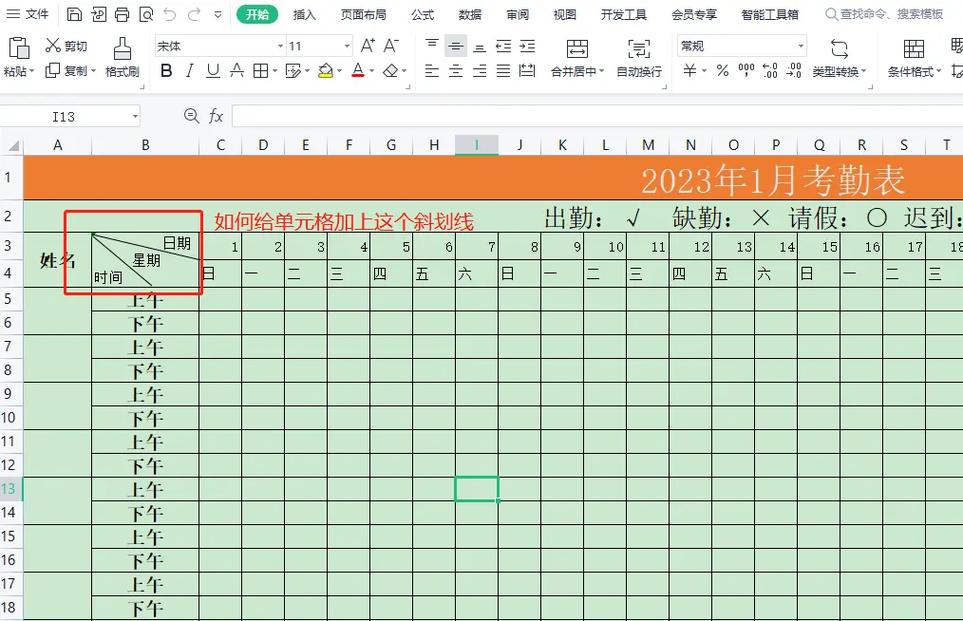
Task: Expand the Copy options arrow
Action: [x=93, y=72]
